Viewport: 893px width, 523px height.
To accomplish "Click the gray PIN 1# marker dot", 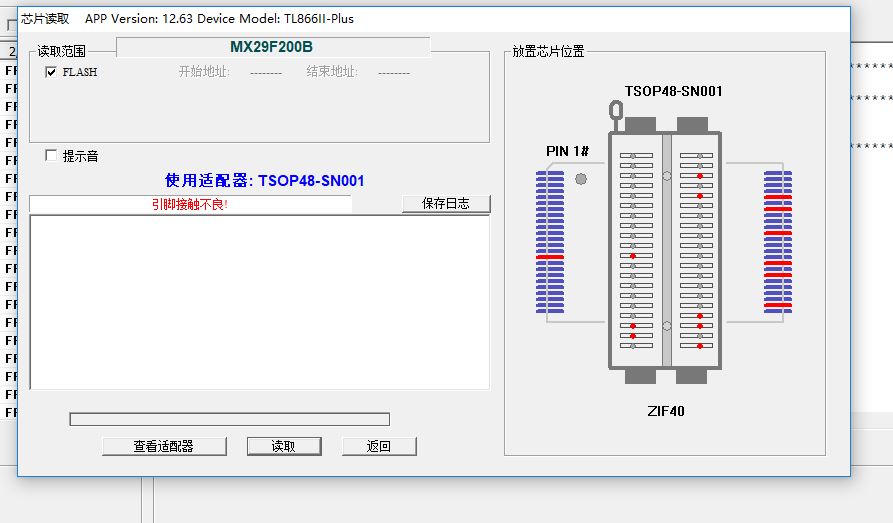I will (581, 179).
